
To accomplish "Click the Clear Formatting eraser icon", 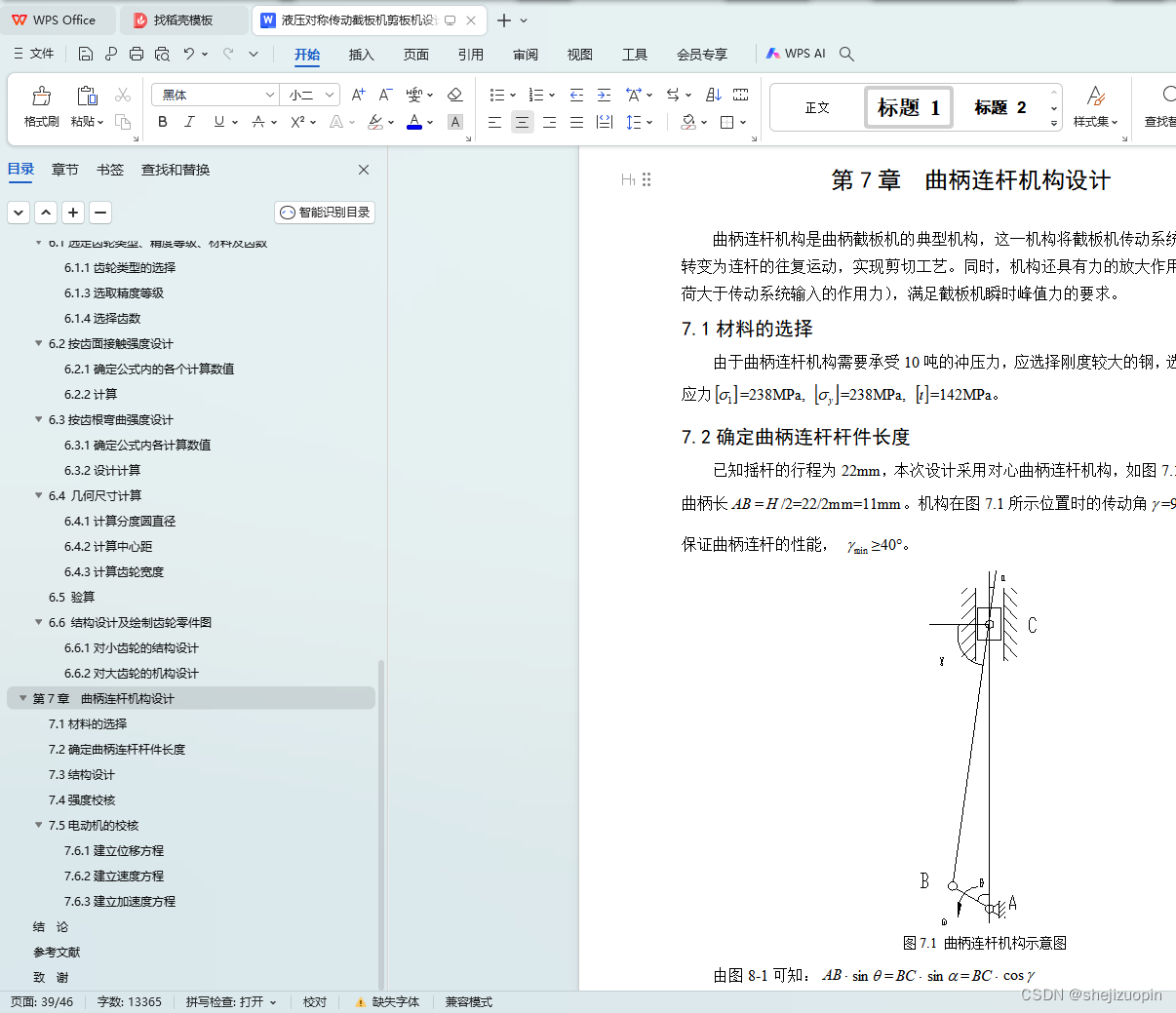I will pyautogui.click(x=454, y=95).
